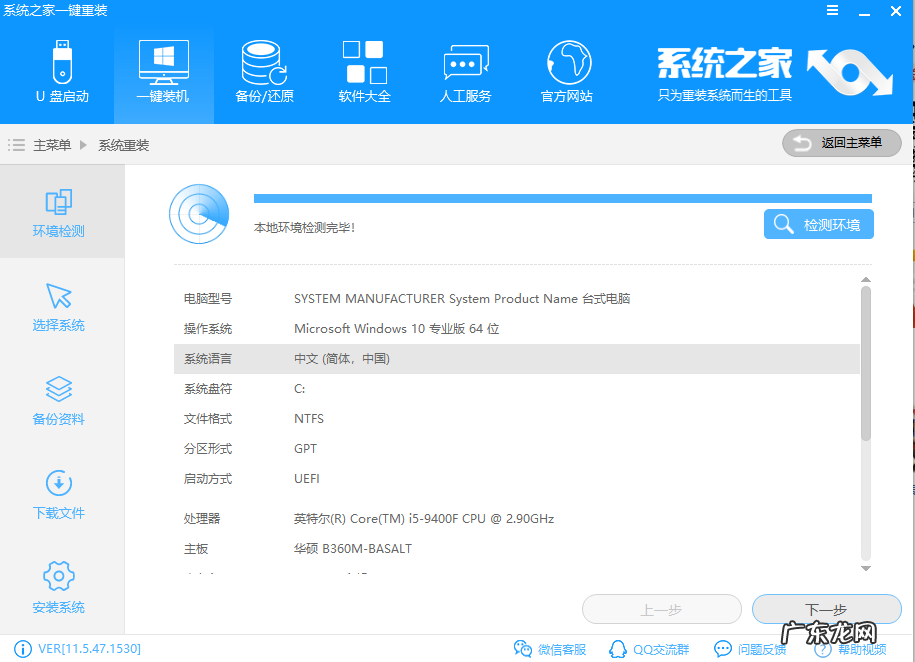
Task: Open 人工服务 customer support
Action: tap(465, 70)
